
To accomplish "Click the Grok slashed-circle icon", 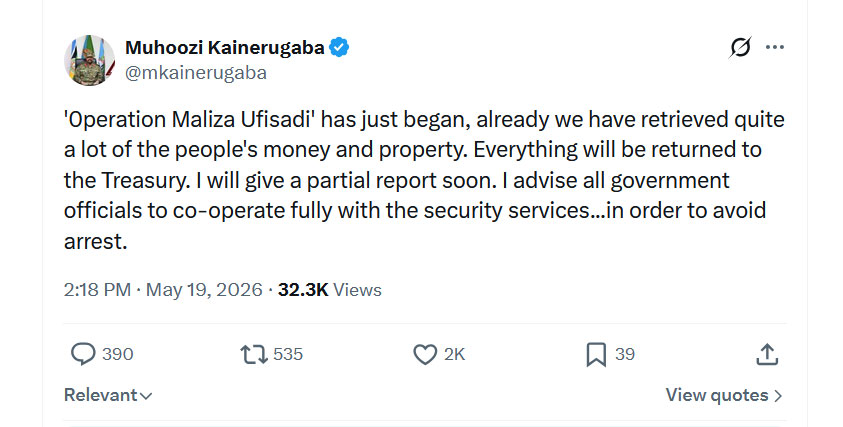I will coord(740,48).
